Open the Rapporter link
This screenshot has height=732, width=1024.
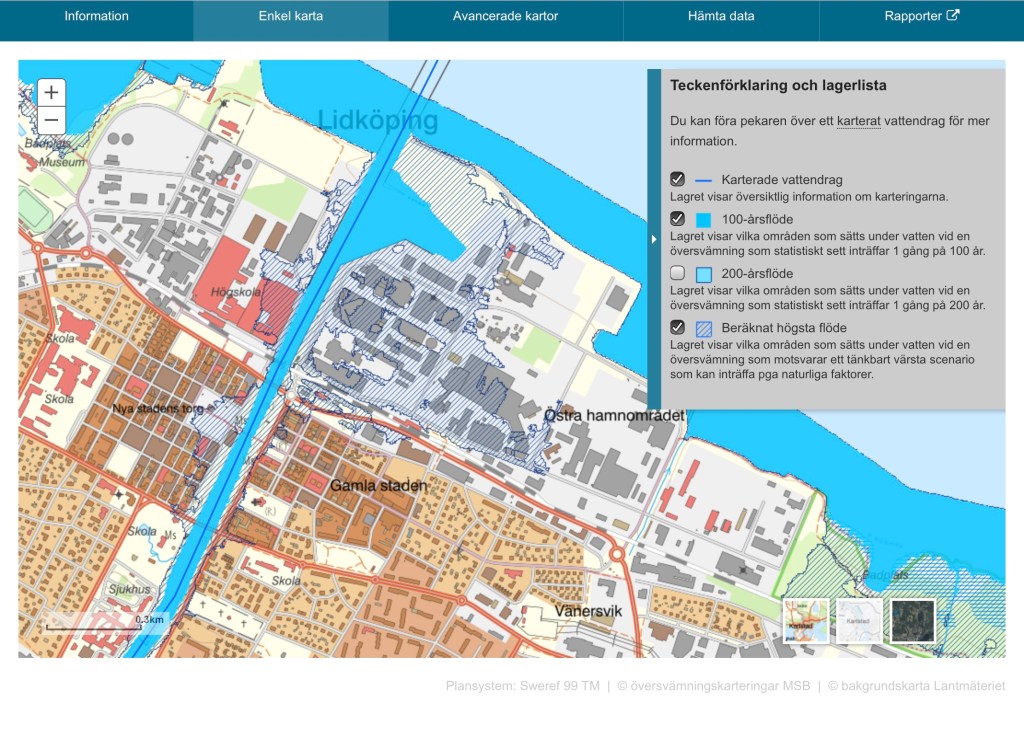913,16
